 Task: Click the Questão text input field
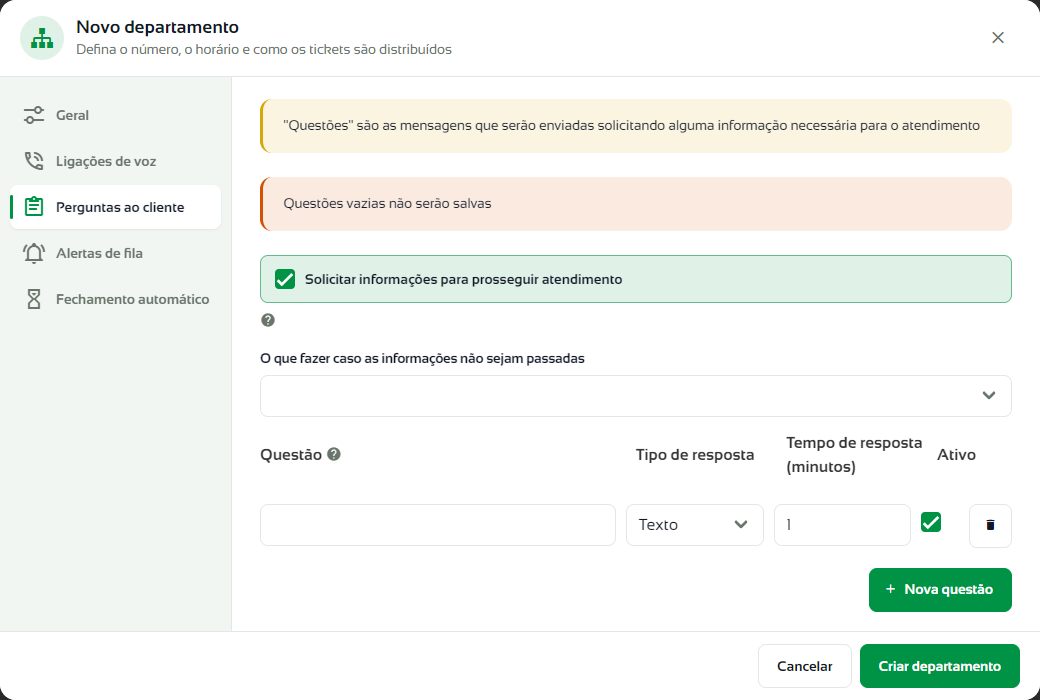pyautogui.click(x=438, y=525)
